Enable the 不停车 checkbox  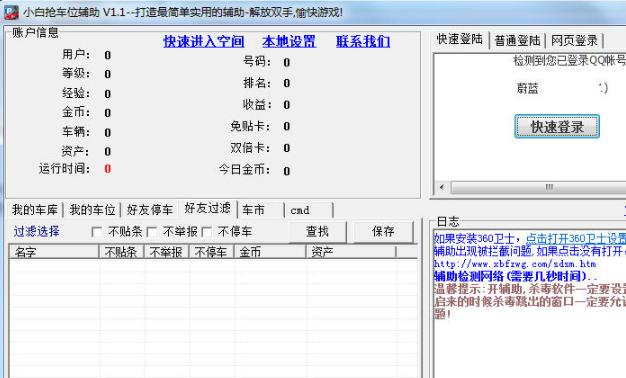tap(207, 232)
